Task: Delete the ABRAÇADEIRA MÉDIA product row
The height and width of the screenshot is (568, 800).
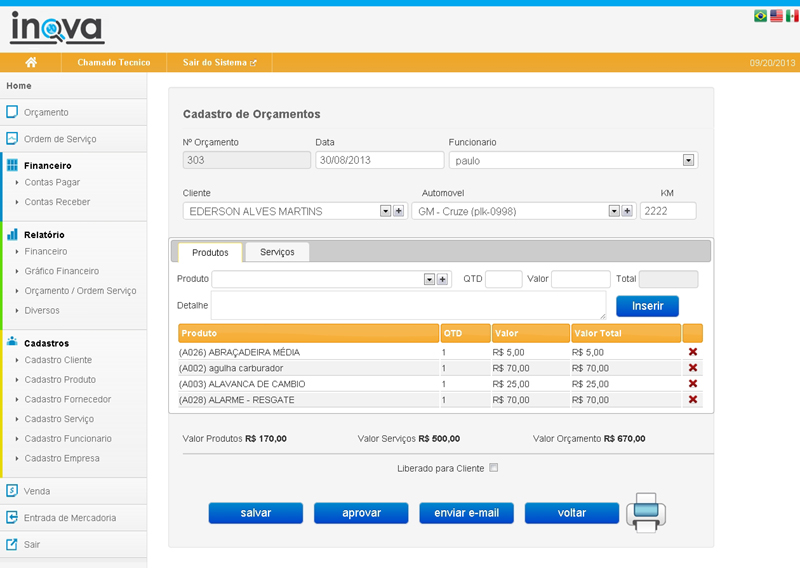Action: click(693, 352)
